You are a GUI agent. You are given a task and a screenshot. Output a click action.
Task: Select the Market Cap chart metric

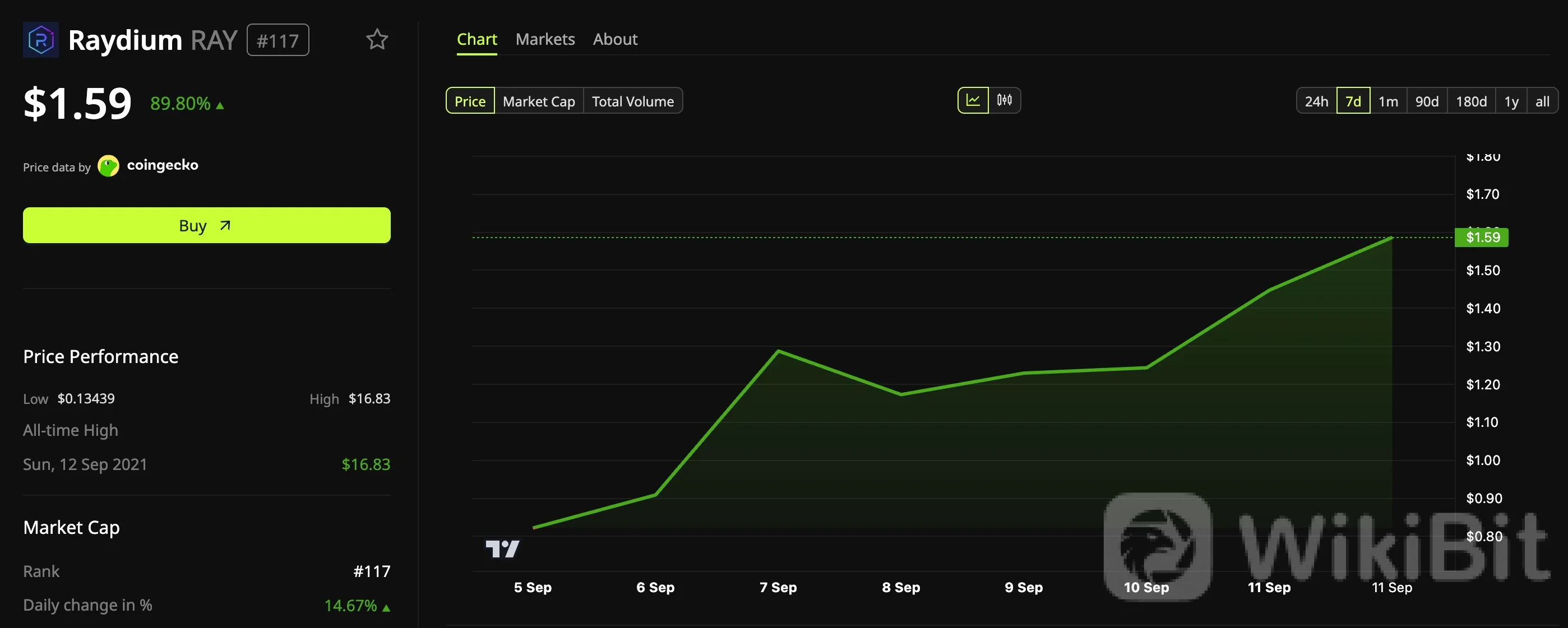point(539,101)
